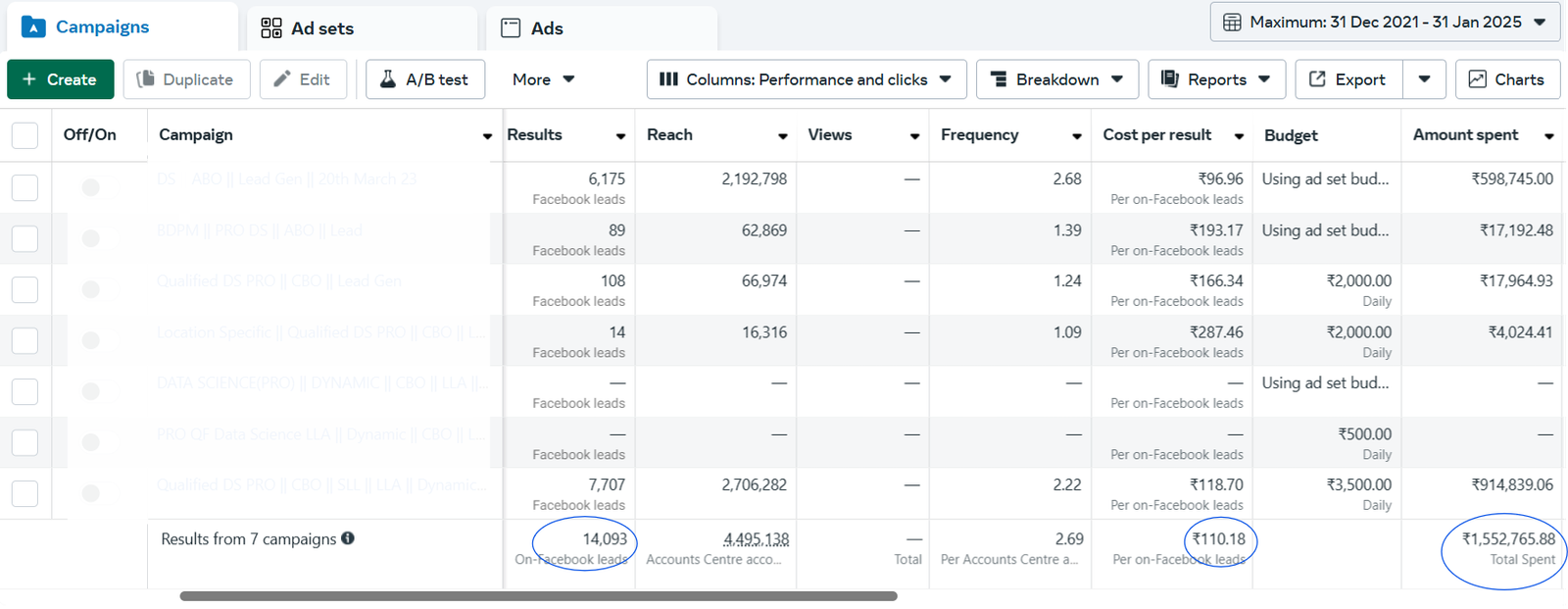Click Create to start a new campaign
This screenshot has width=1568, height=609.
[x=61, y=79]
